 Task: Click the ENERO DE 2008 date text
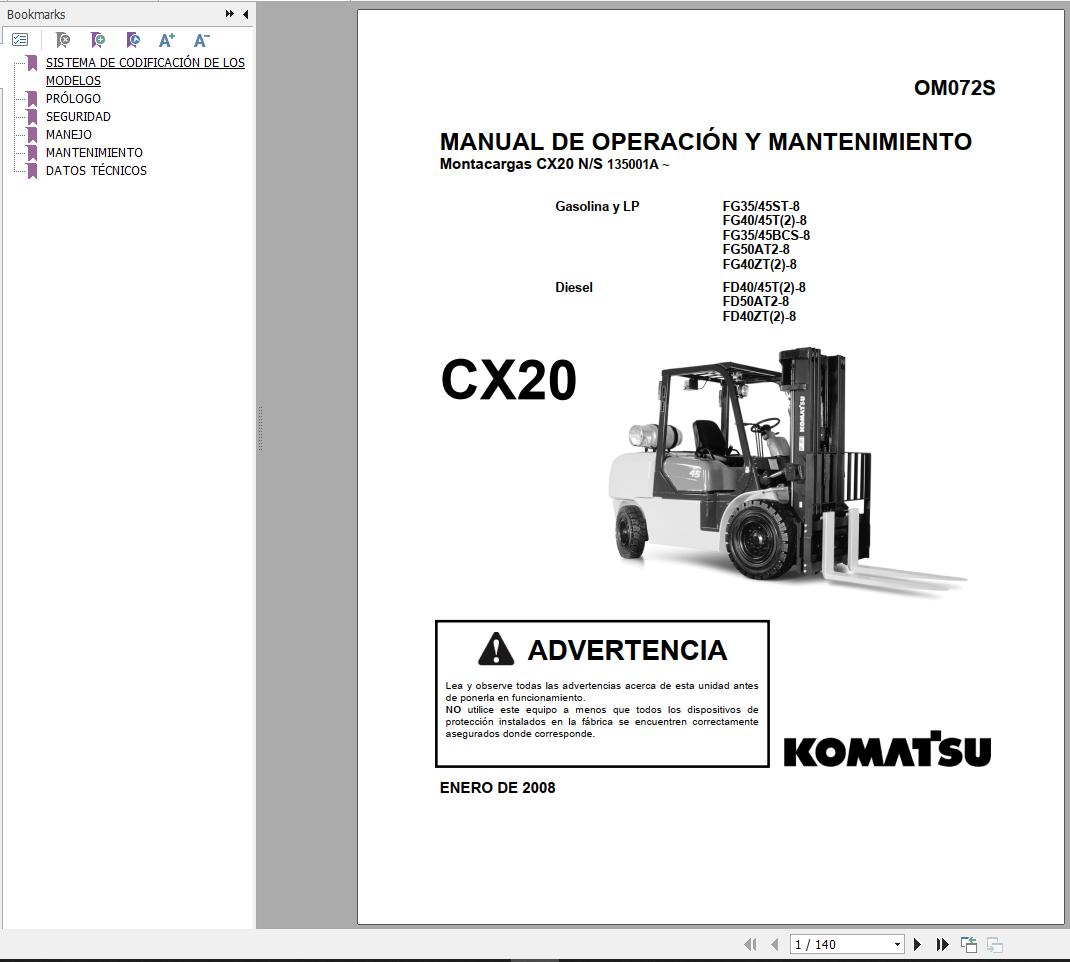click(x=497, y=788)
